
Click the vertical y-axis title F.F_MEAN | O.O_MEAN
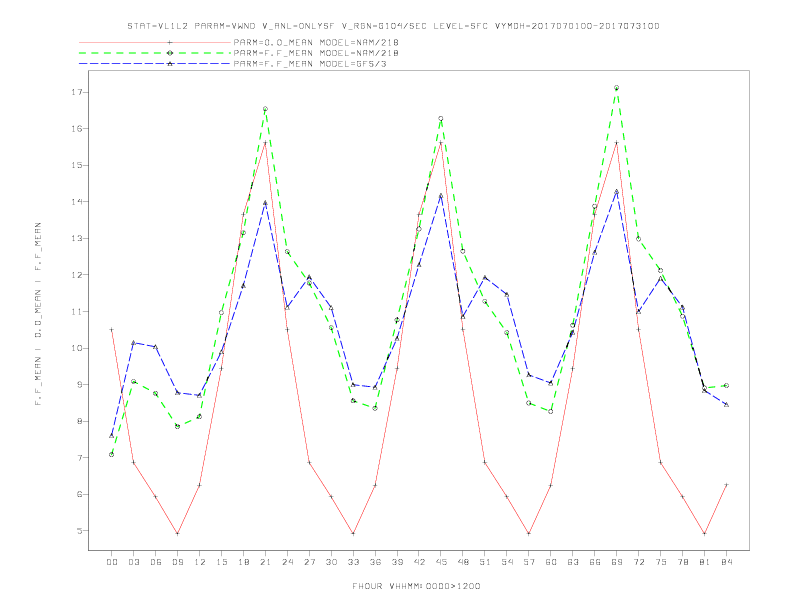tap(38, 314)
